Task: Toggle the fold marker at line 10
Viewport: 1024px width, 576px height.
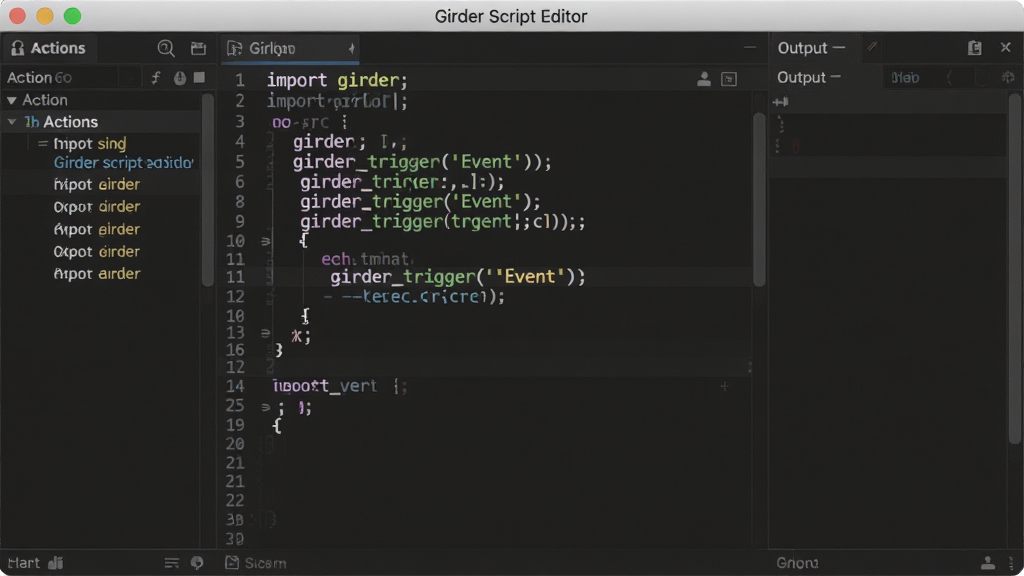Action: [265, 241]
